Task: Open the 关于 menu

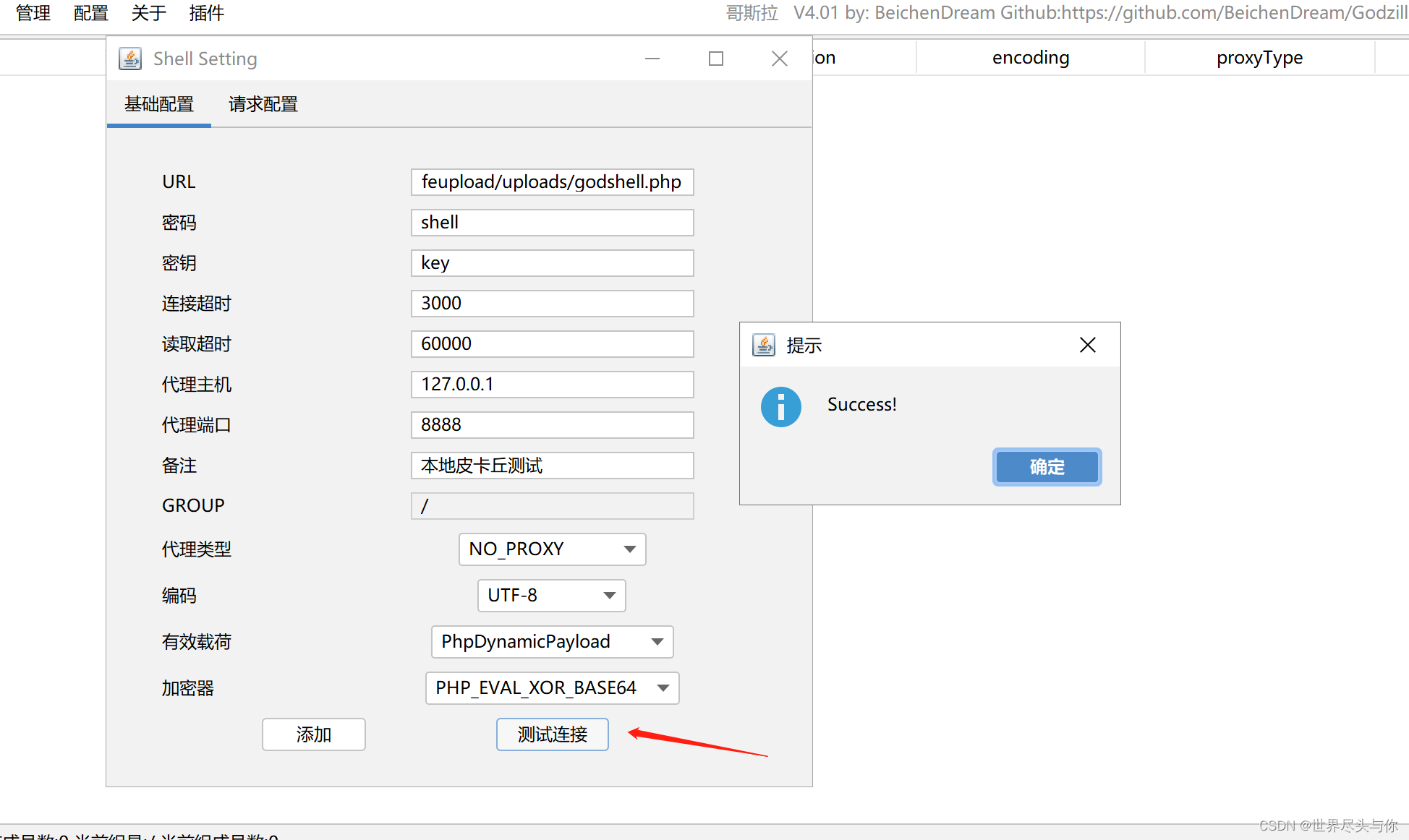Action: click(x=149, y=13)
